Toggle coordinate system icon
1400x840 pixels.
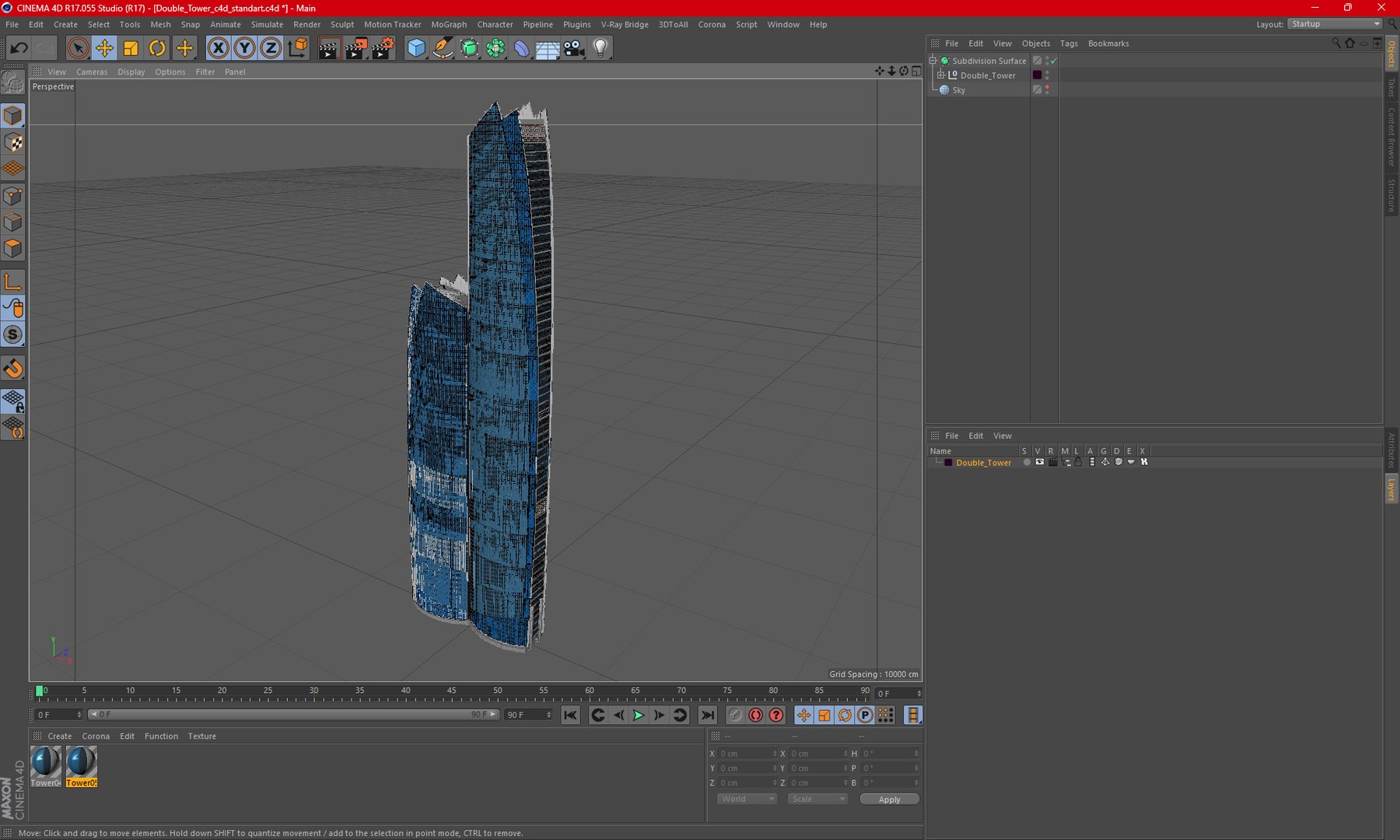pos(297,48)
